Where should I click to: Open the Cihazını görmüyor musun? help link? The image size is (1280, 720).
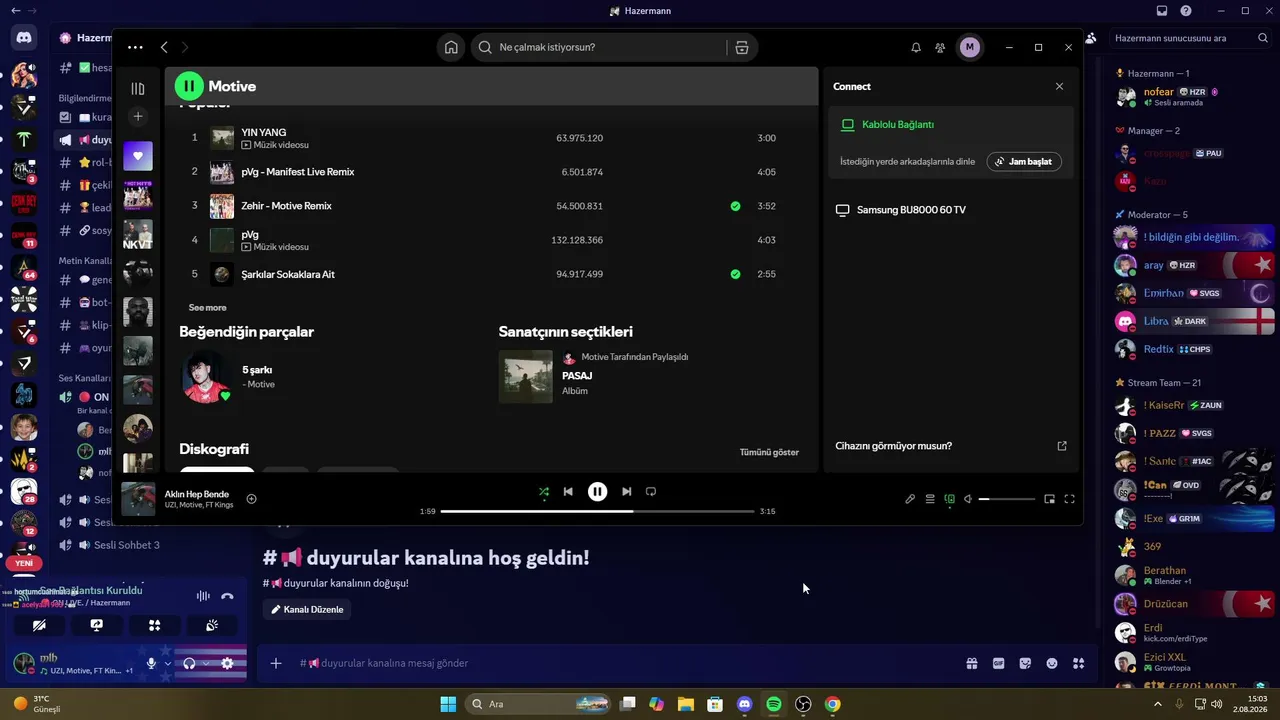click(893, 446)
